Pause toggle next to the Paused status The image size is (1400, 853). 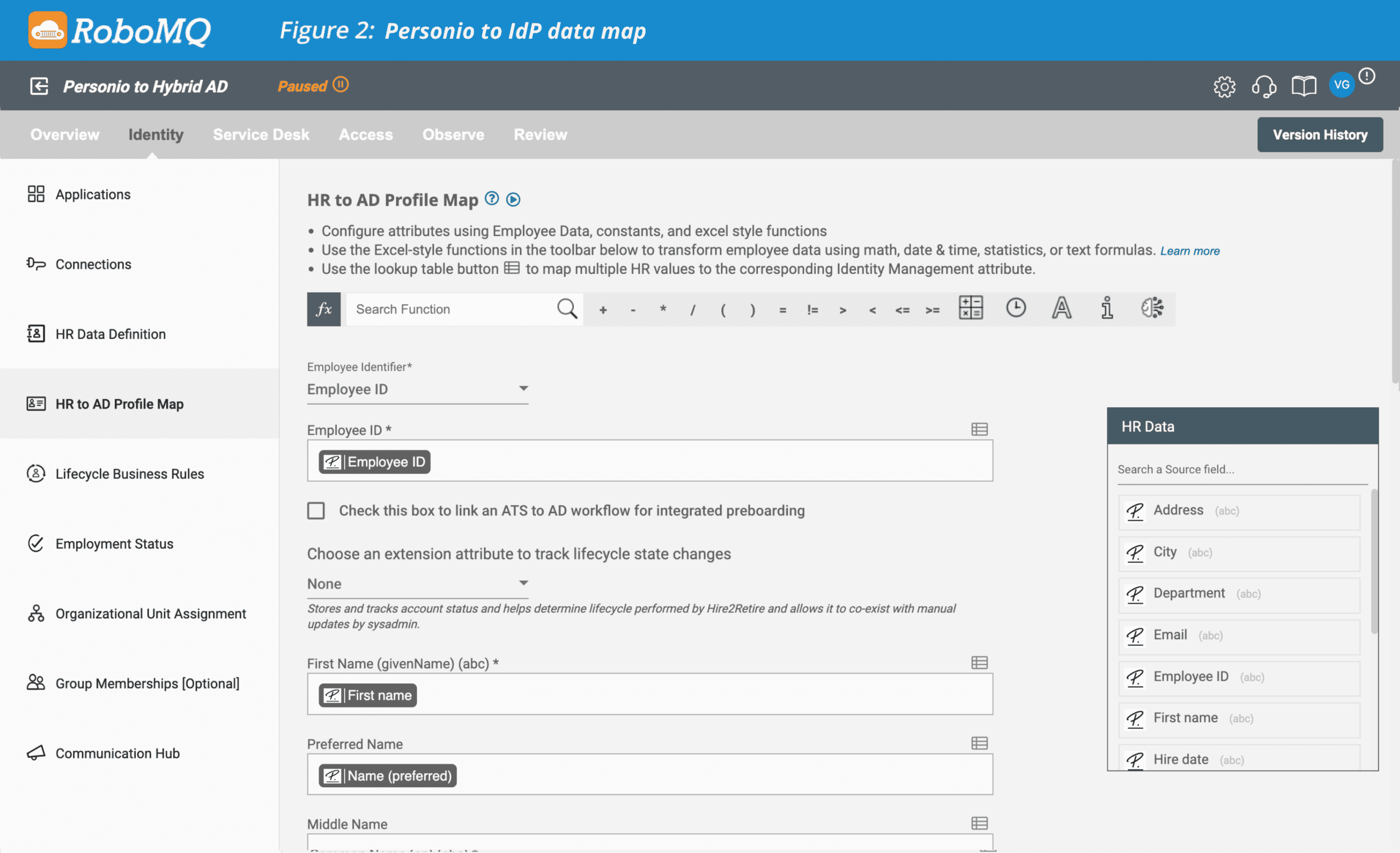click(341, 85)
